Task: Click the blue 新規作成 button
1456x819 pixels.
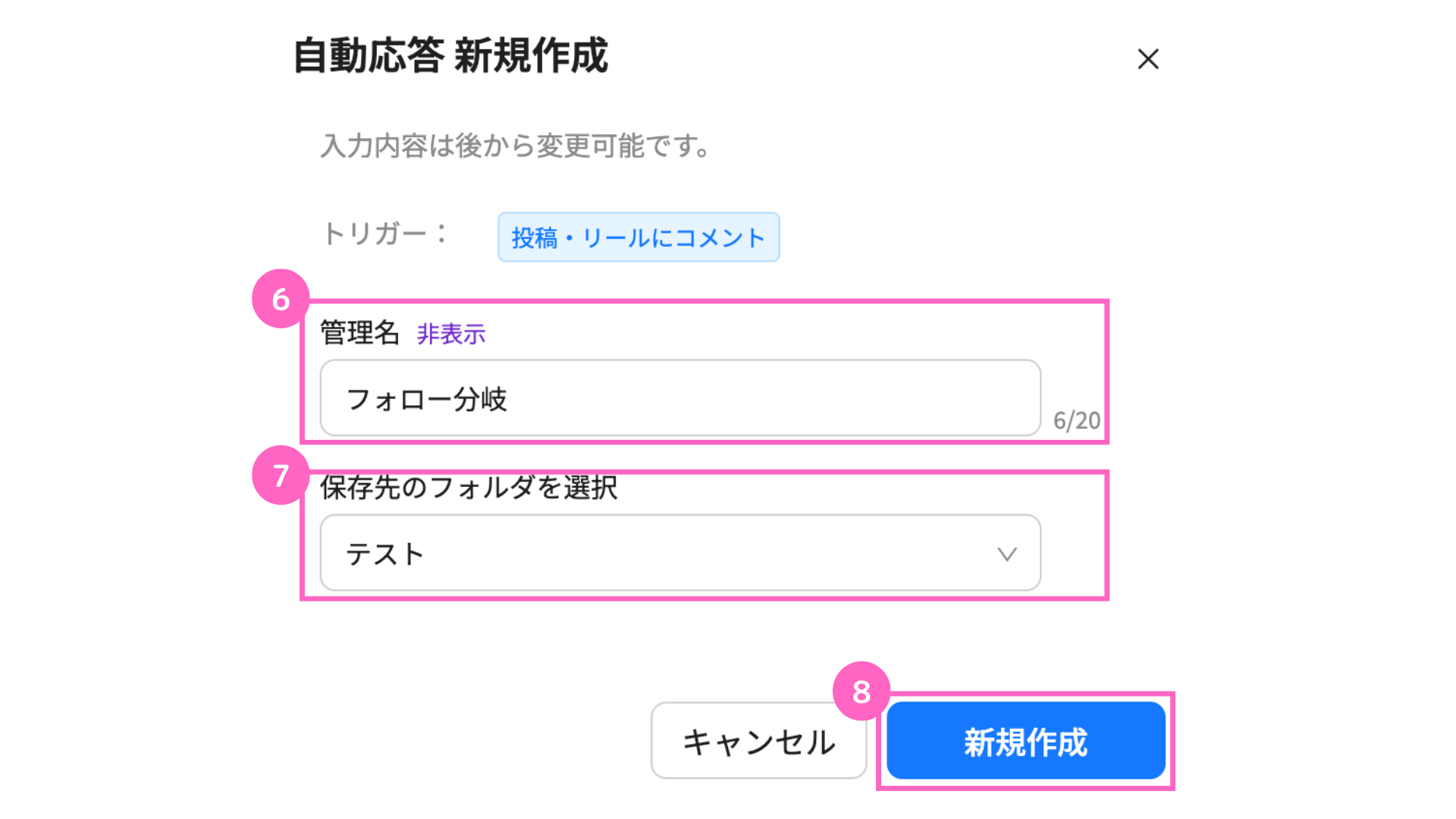Action: pyautogui.click(x=1025, y=741)
